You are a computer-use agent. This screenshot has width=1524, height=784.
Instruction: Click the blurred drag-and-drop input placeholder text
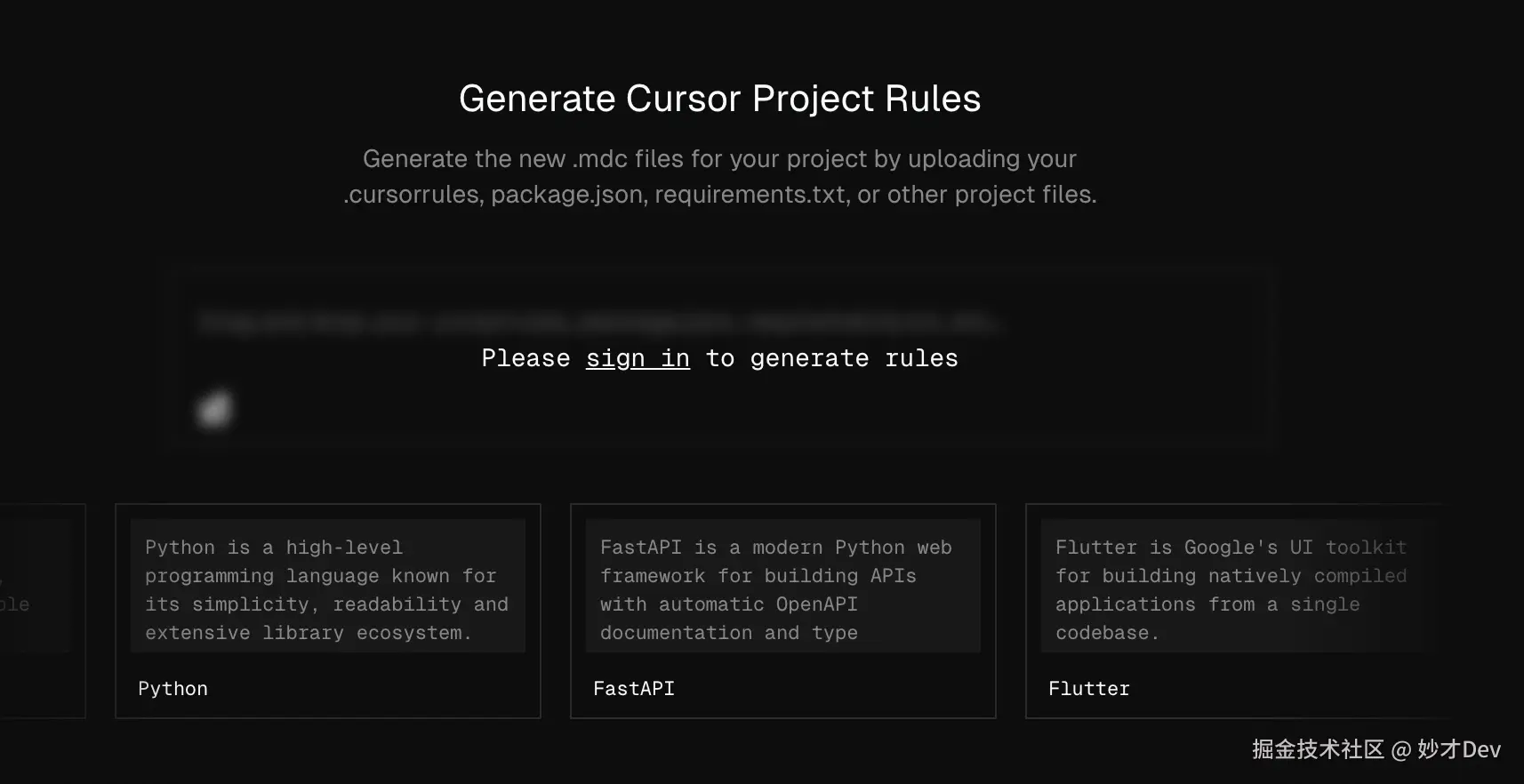598,322
